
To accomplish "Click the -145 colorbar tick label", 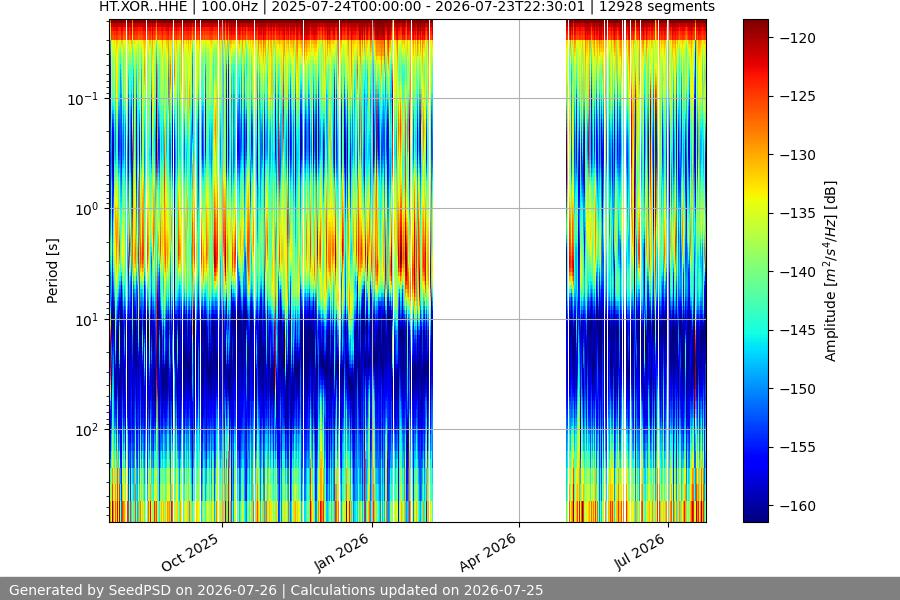I will (798, 330).
